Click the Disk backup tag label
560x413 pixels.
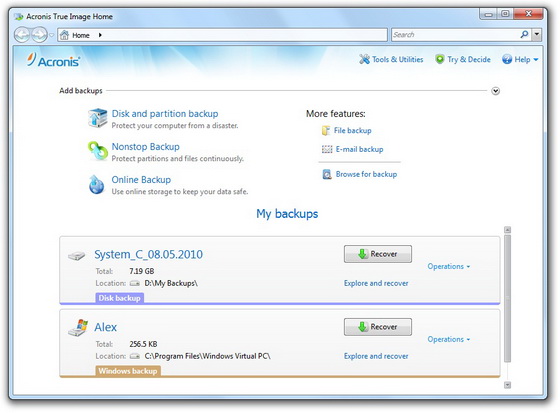pyautogui.click(x=119, y=298)
